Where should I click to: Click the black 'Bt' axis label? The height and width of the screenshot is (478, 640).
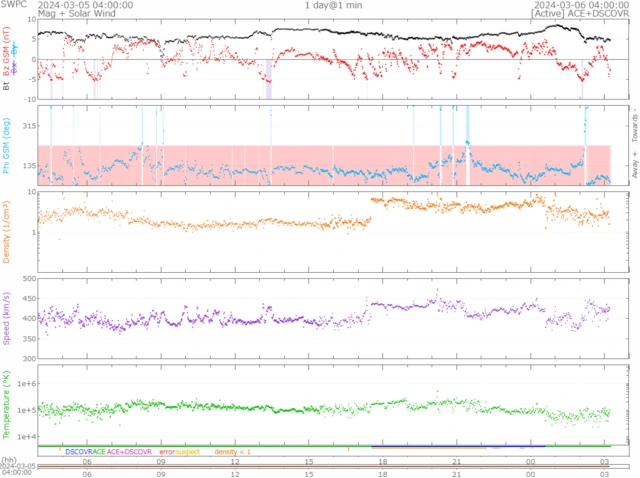coord(7,86)
